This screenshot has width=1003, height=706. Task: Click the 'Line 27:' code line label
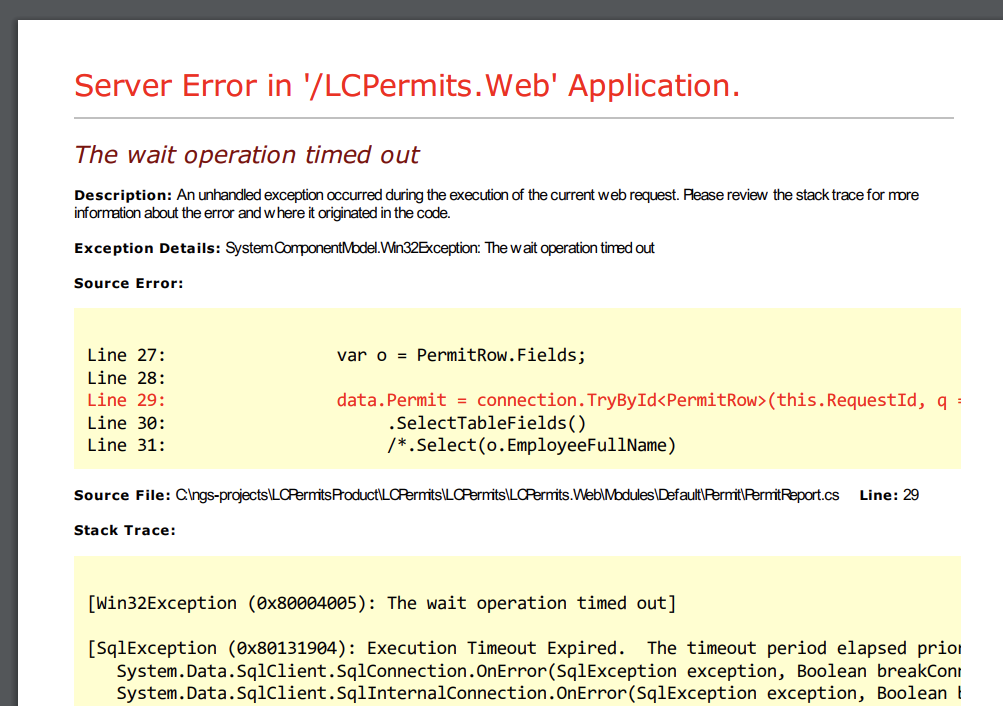point(127,356)
